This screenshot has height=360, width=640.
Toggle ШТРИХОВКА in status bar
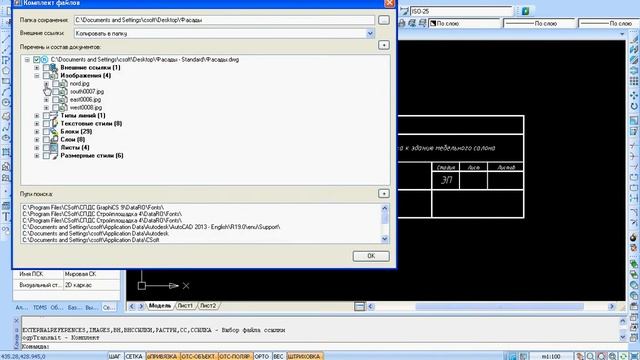304,356
